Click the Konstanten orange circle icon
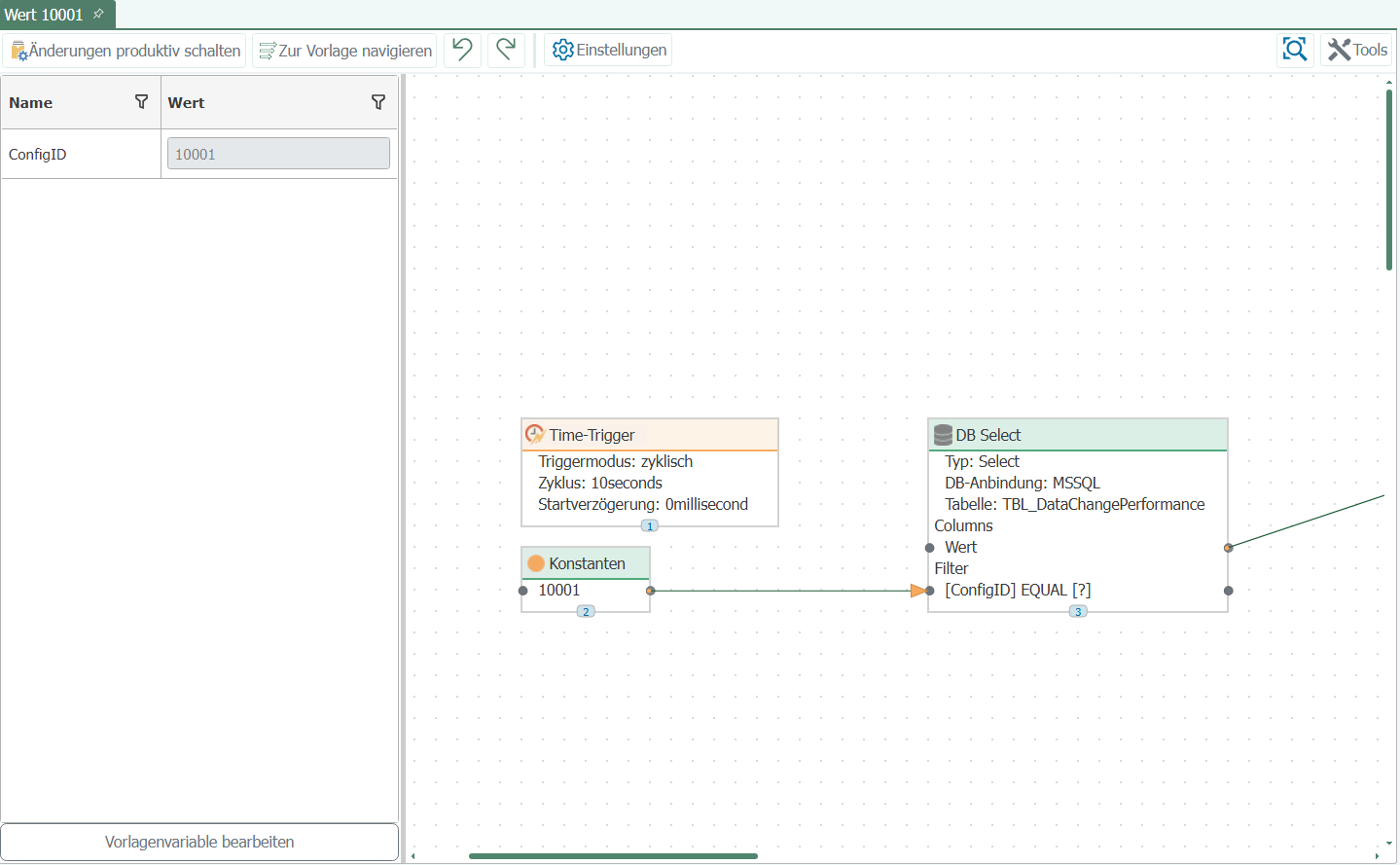Screen dimensions: 1400x865 pos(536,563)
